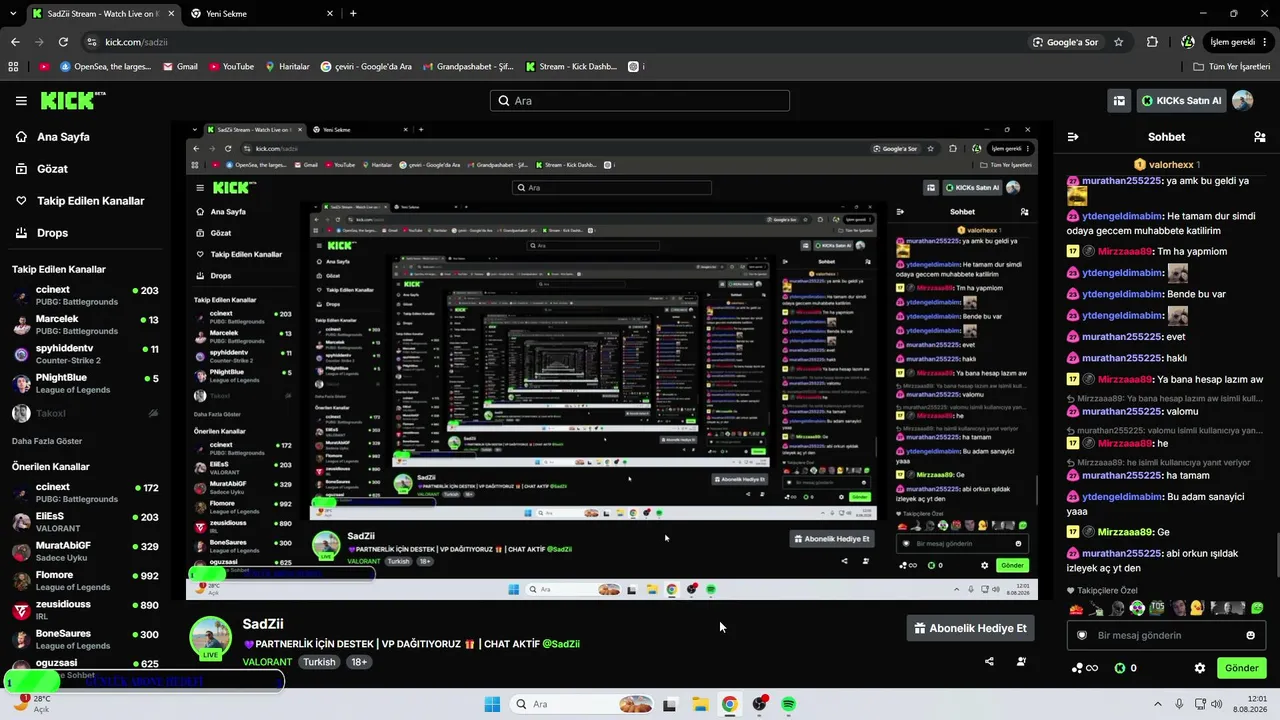The image size is (1280, 720).
Task: Show more followed channels via Daha Fazla Göster
Action: click(x=47, y=441)
